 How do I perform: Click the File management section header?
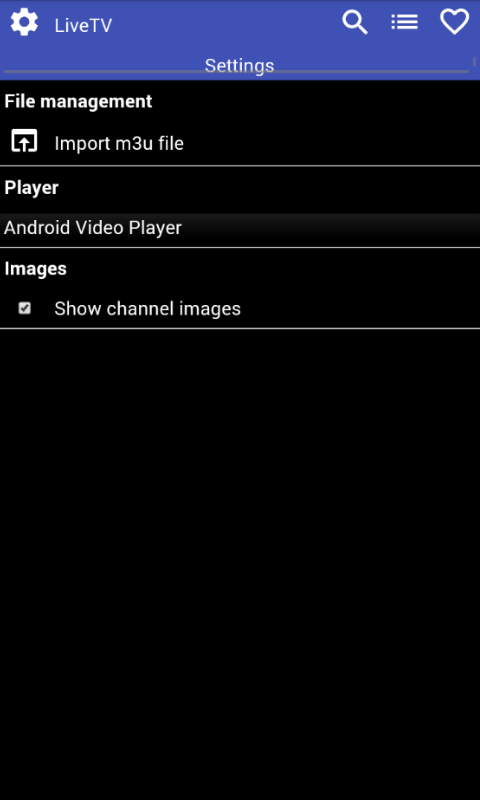pyautogui.click(x=78, y=101)
